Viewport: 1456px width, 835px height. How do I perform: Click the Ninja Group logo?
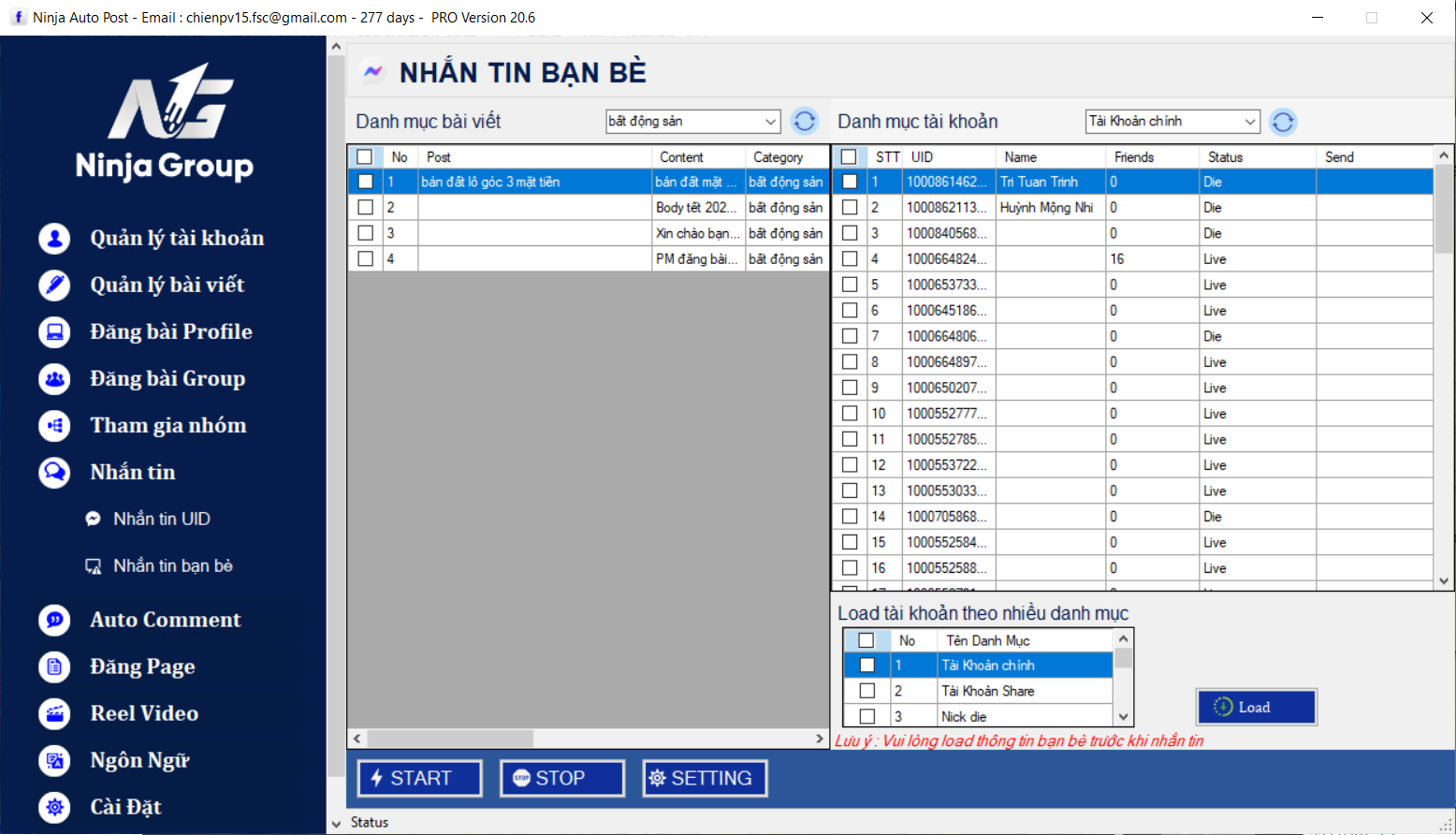(x=165, y=122)
